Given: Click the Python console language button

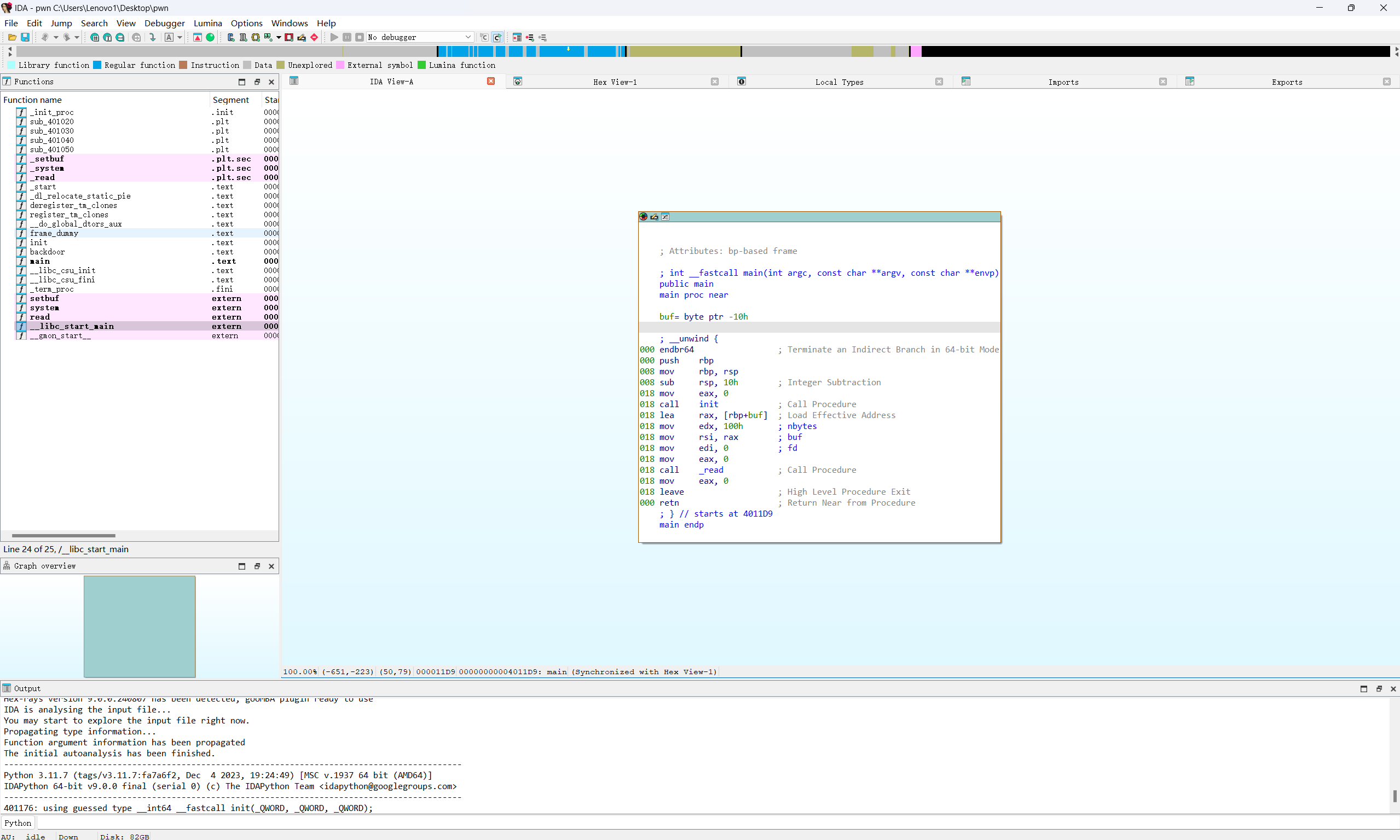Looking at the screenshot, I should click(18, 823).
